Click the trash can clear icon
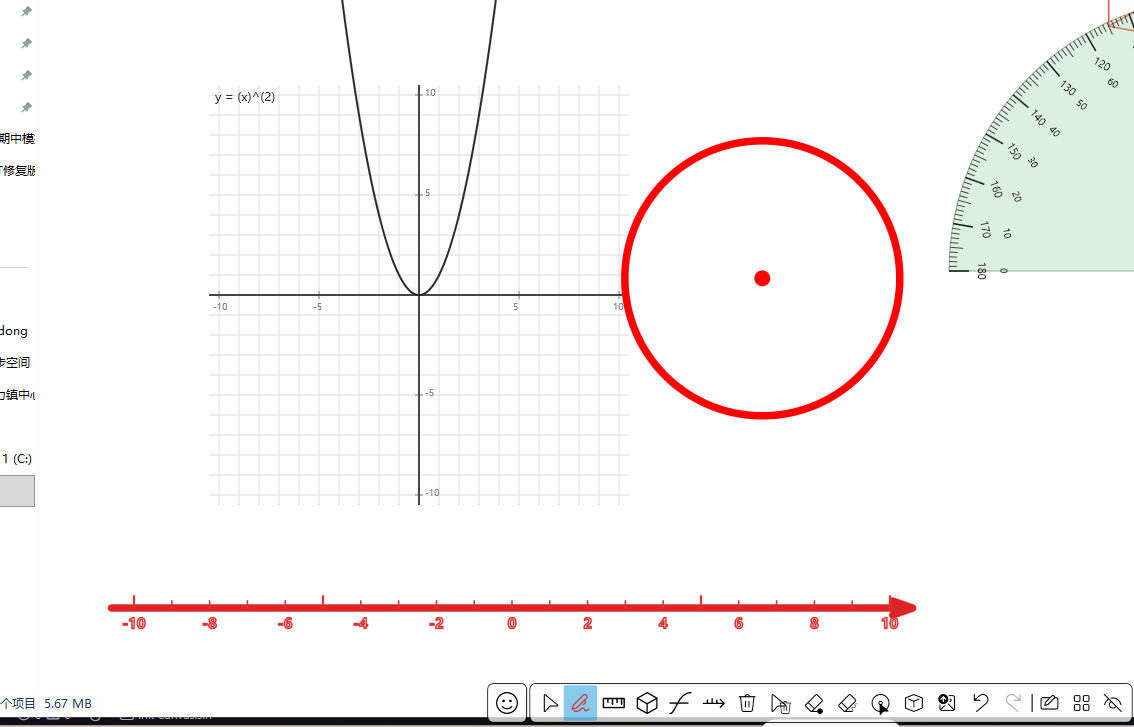 click(x=747, y=703)
